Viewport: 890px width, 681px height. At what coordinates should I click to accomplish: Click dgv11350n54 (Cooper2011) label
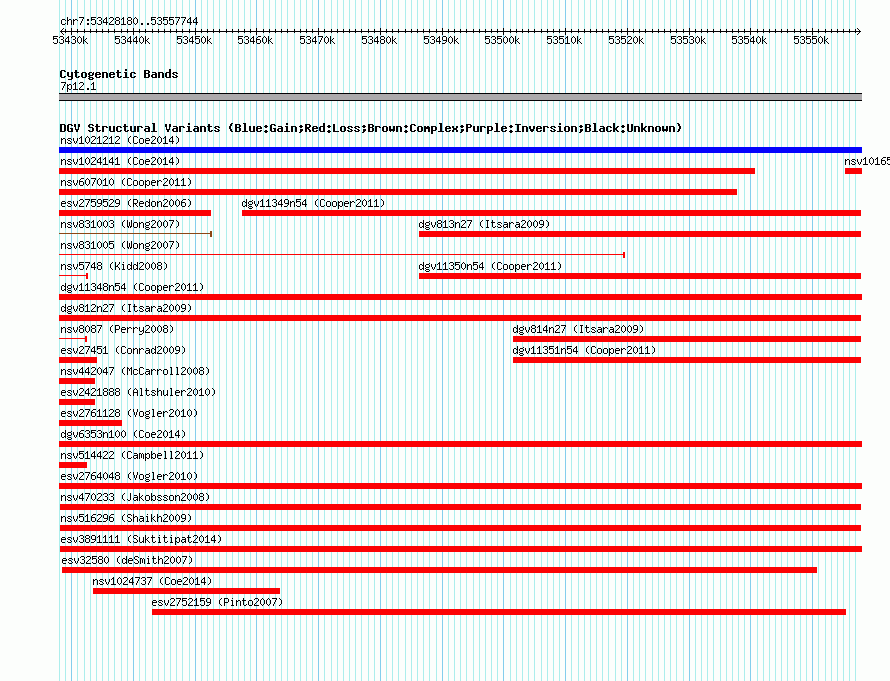point(490,266)
